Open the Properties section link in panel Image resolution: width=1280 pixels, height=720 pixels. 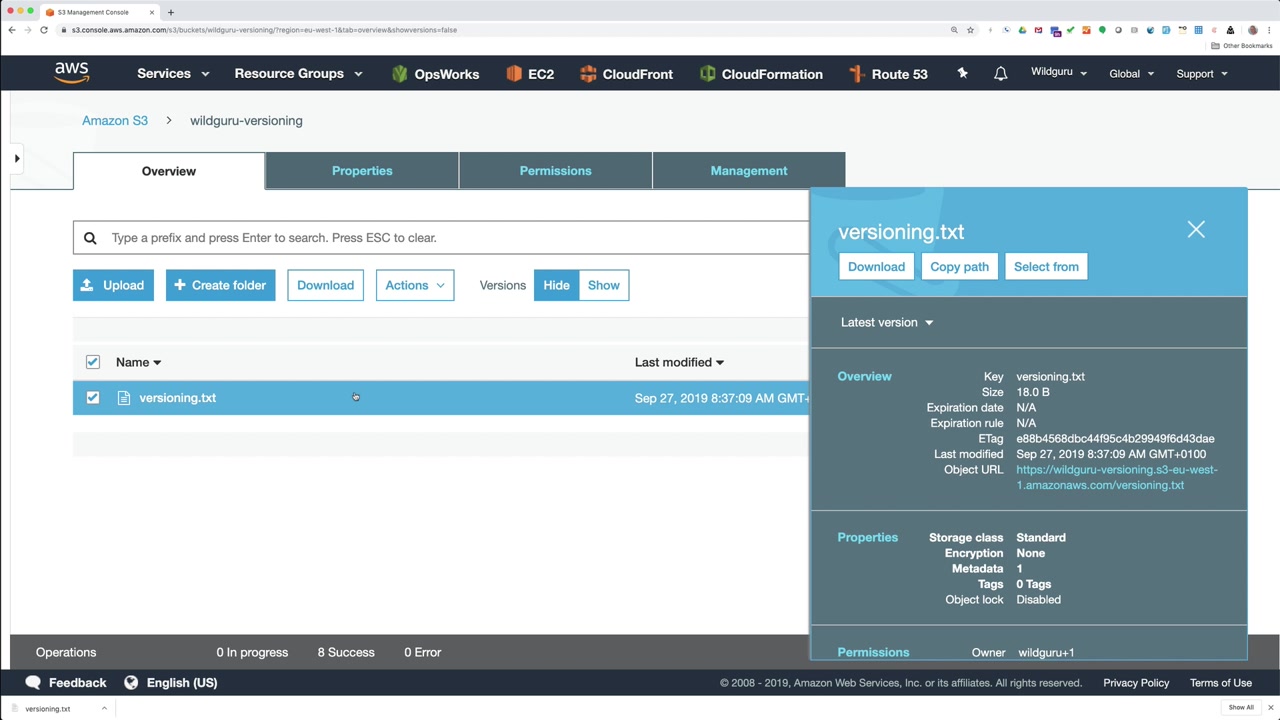(x=867, y=538)
